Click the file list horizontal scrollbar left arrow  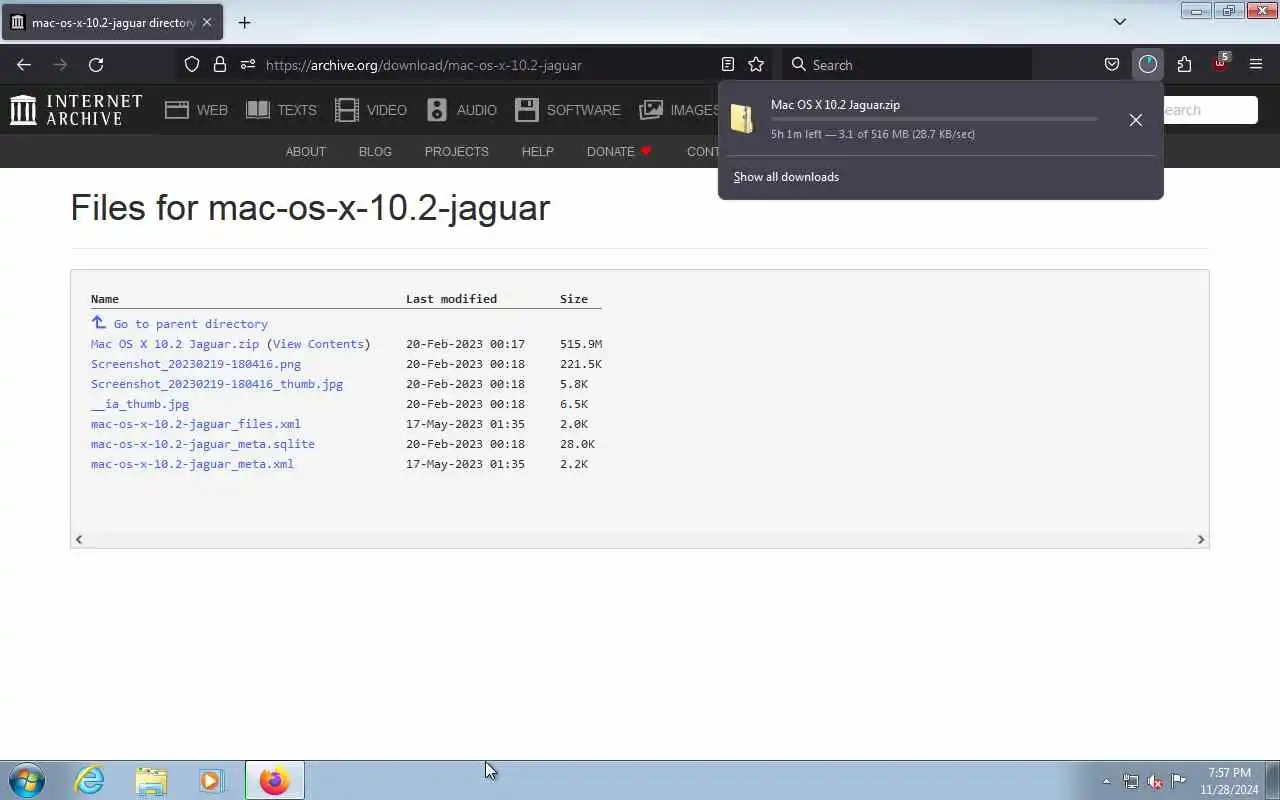pos(79,539)
